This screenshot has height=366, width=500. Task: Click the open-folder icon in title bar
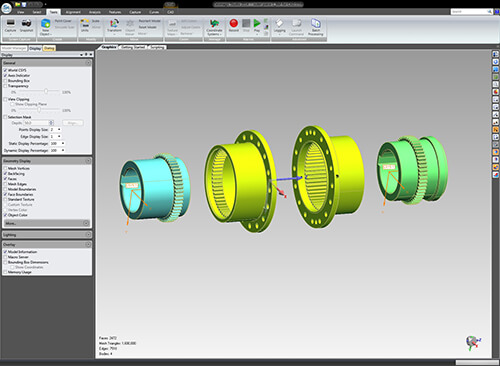click(x=17, y=4)
